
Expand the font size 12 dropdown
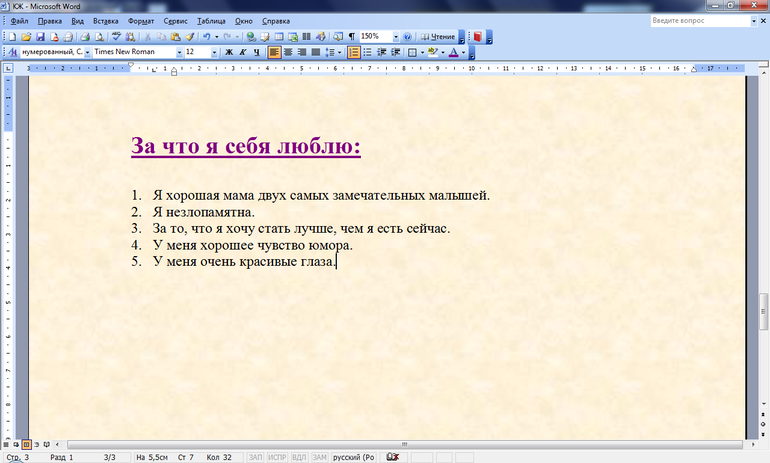[215, 52]
